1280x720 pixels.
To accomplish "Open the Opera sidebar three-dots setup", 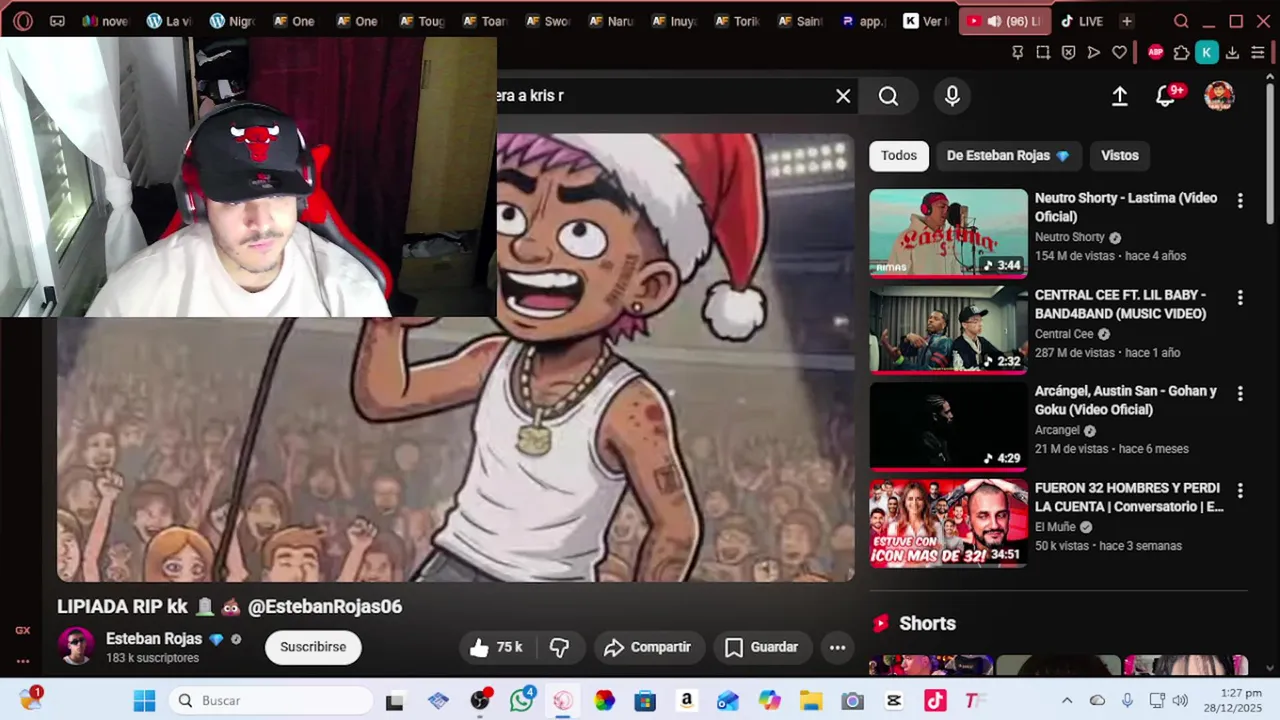I will point(22,661).
